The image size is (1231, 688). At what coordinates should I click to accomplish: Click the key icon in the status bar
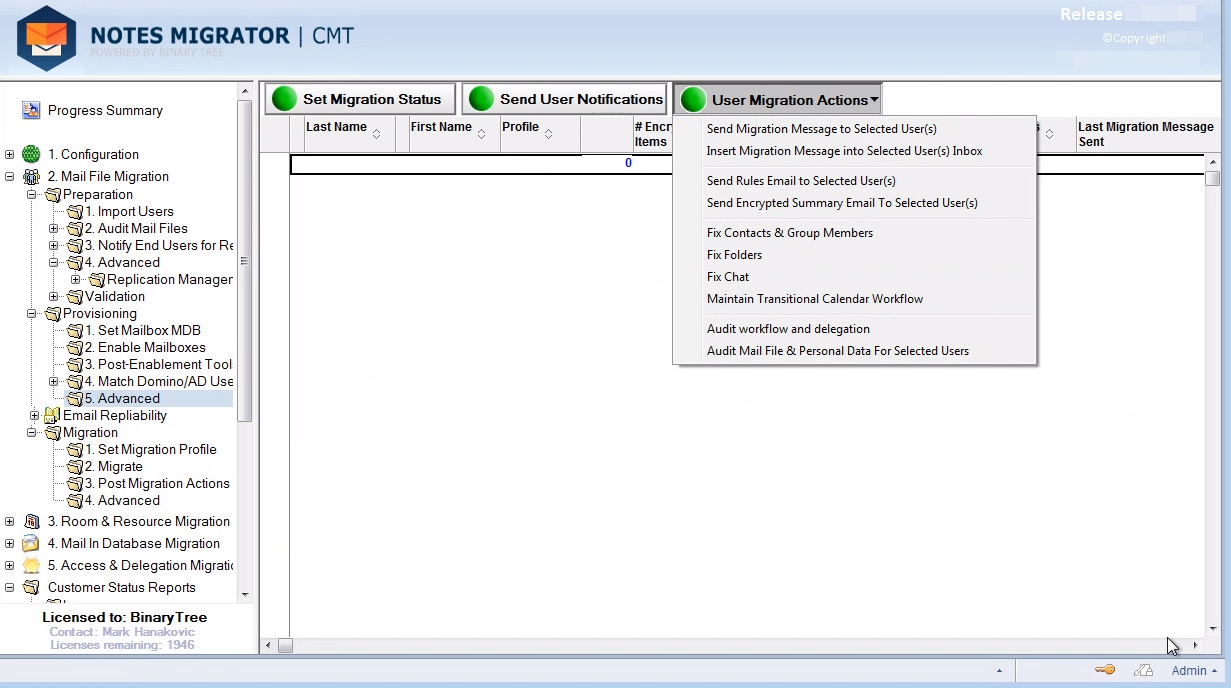[x=1104, y=670]
